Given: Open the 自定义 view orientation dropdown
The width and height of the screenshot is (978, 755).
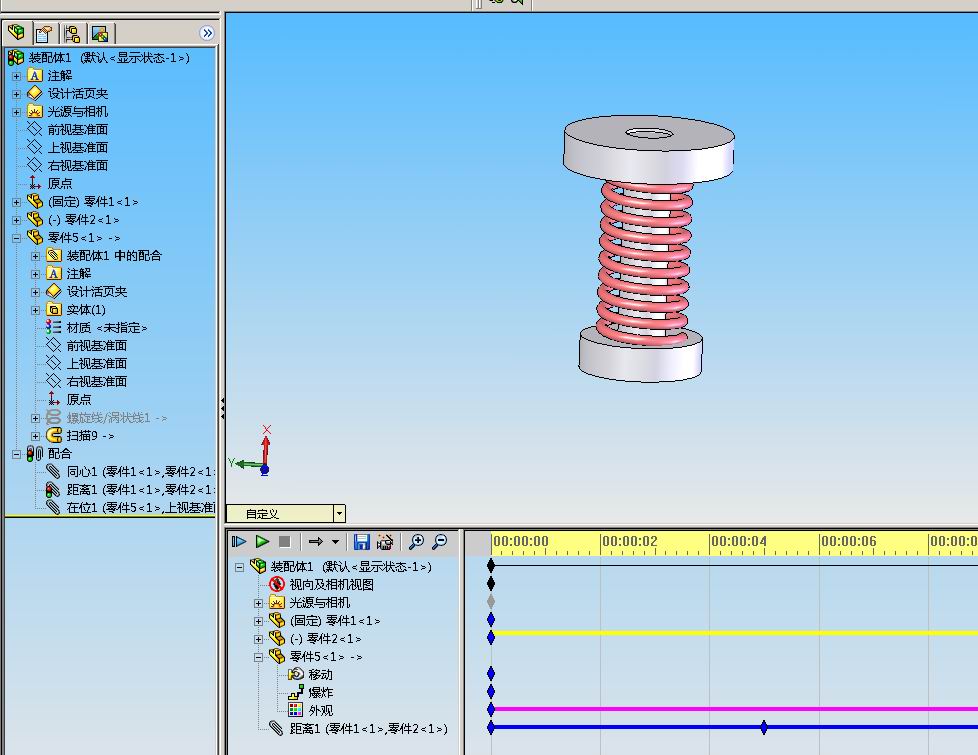Looking at the screenshot, I should (x=339, y=514).
